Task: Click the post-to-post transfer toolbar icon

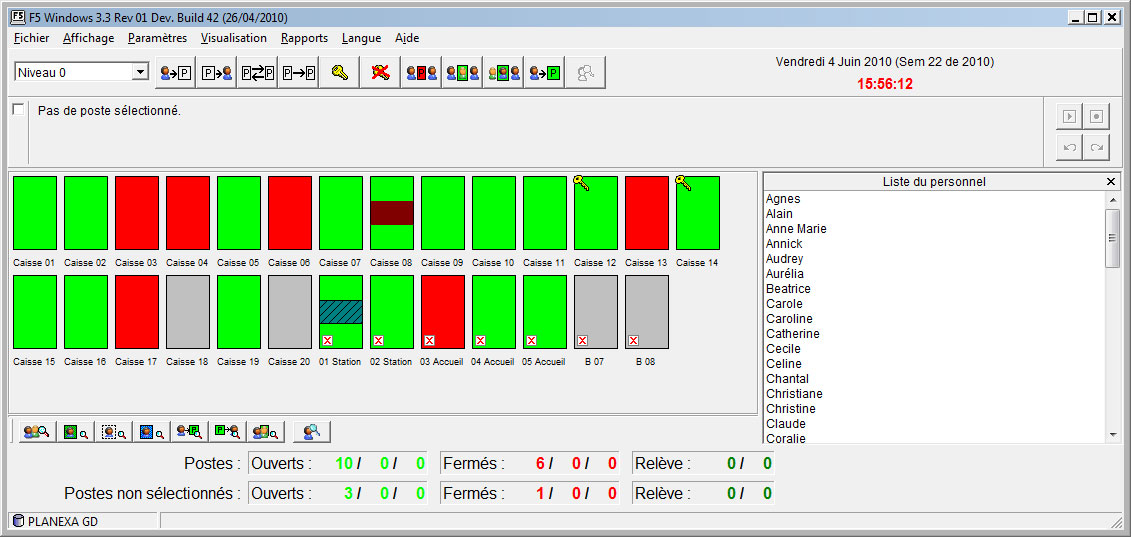Action: click(299, 73)
